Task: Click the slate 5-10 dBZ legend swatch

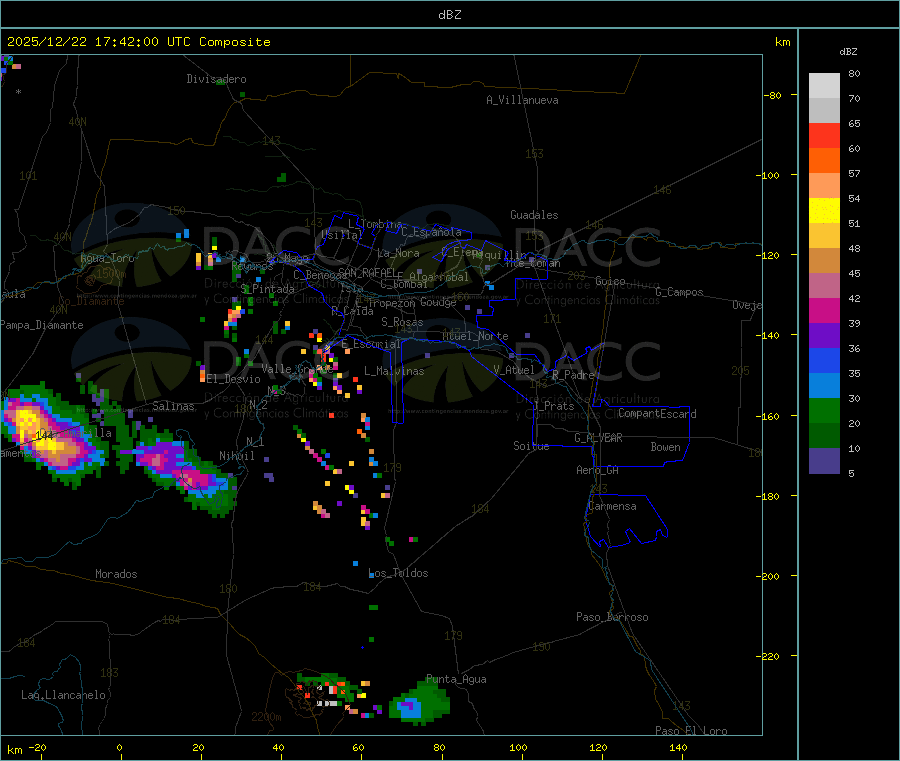Action: (x=824, y=461)
